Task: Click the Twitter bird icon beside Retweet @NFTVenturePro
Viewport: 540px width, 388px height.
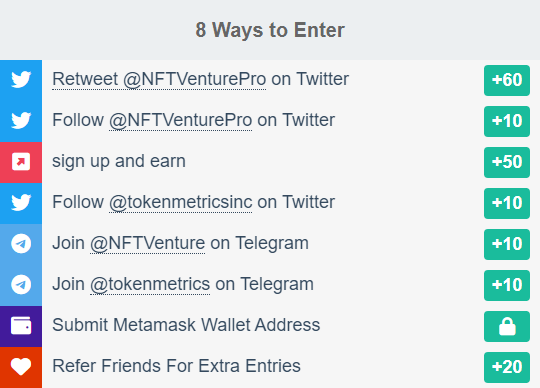Action: [x=21, y=80]
